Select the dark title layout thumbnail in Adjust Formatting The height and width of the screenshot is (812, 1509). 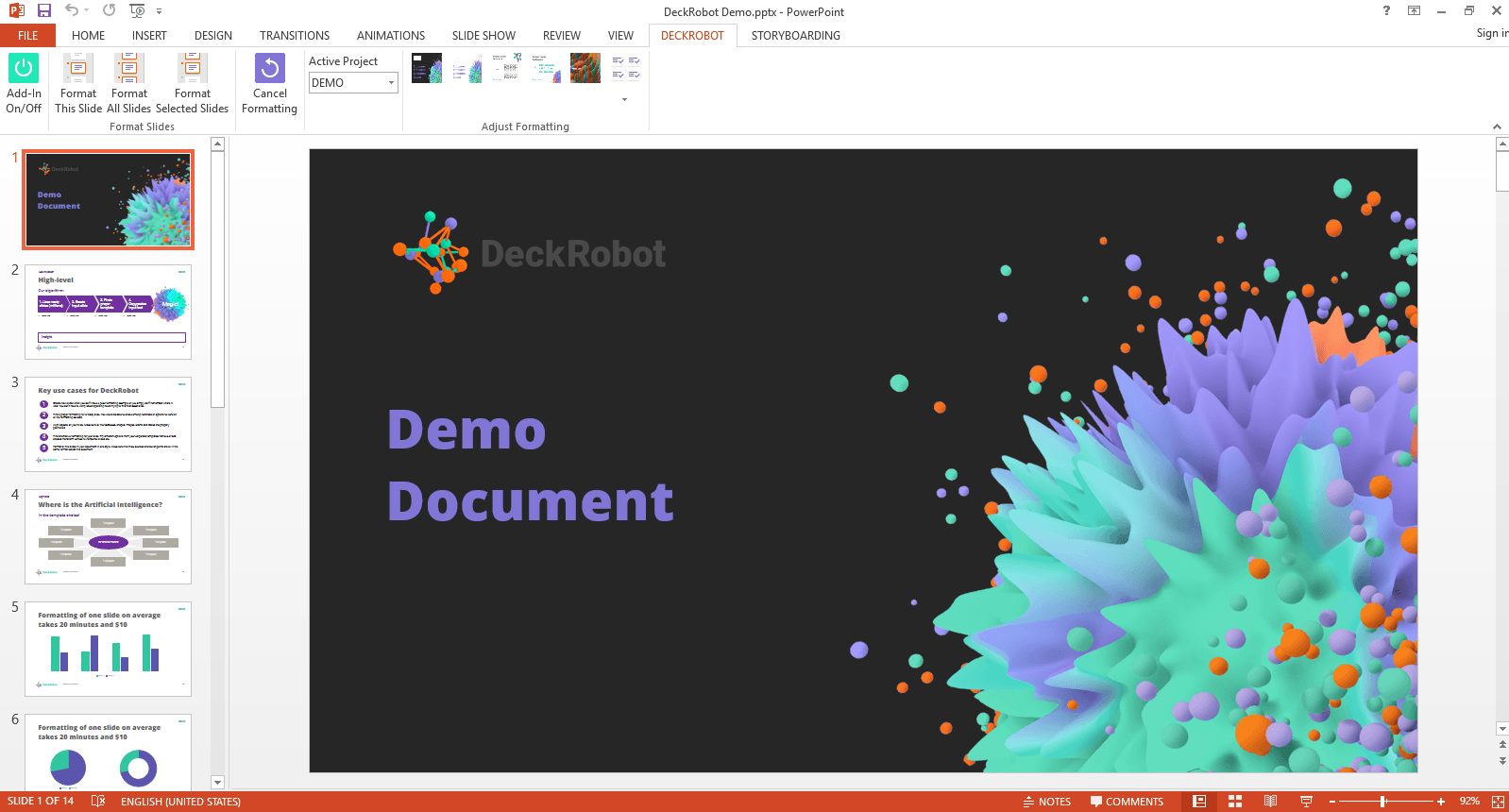point(427,68)
